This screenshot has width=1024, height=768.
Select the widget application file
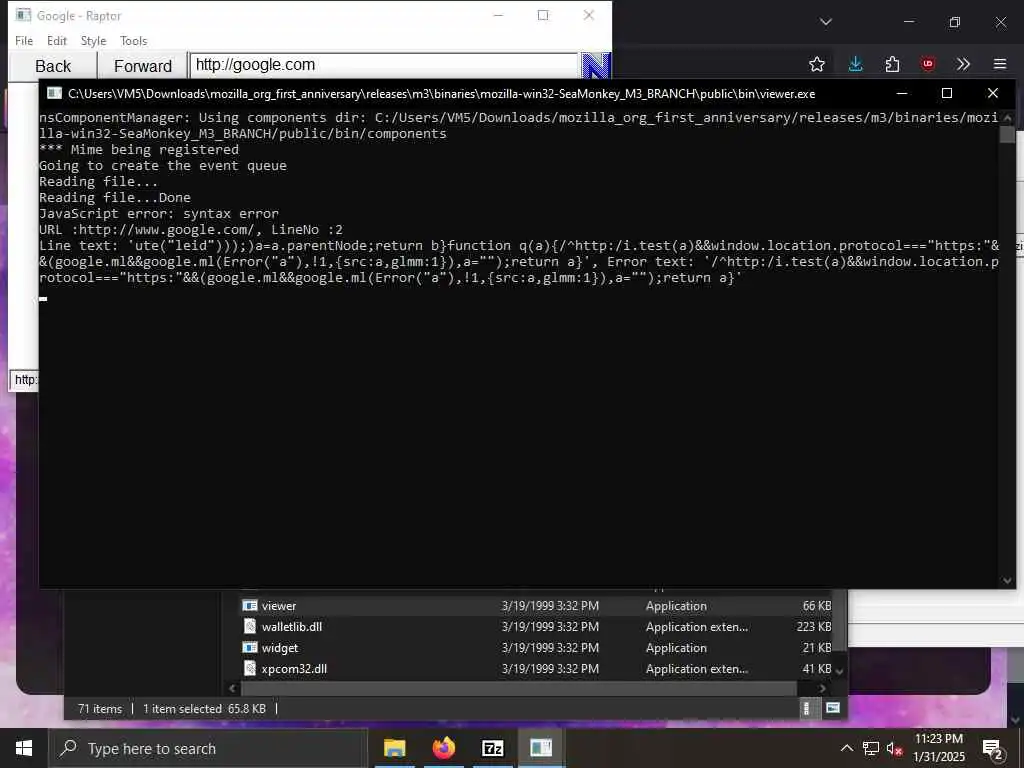tap(537, 647)
